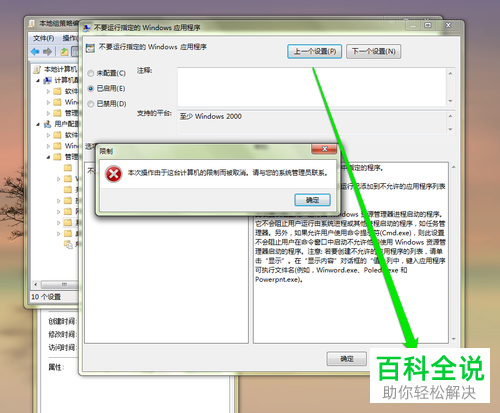Screen dimensions: 500x413
Task: Select the 软件 folder under 计算机配置
Action: [57, 91]
